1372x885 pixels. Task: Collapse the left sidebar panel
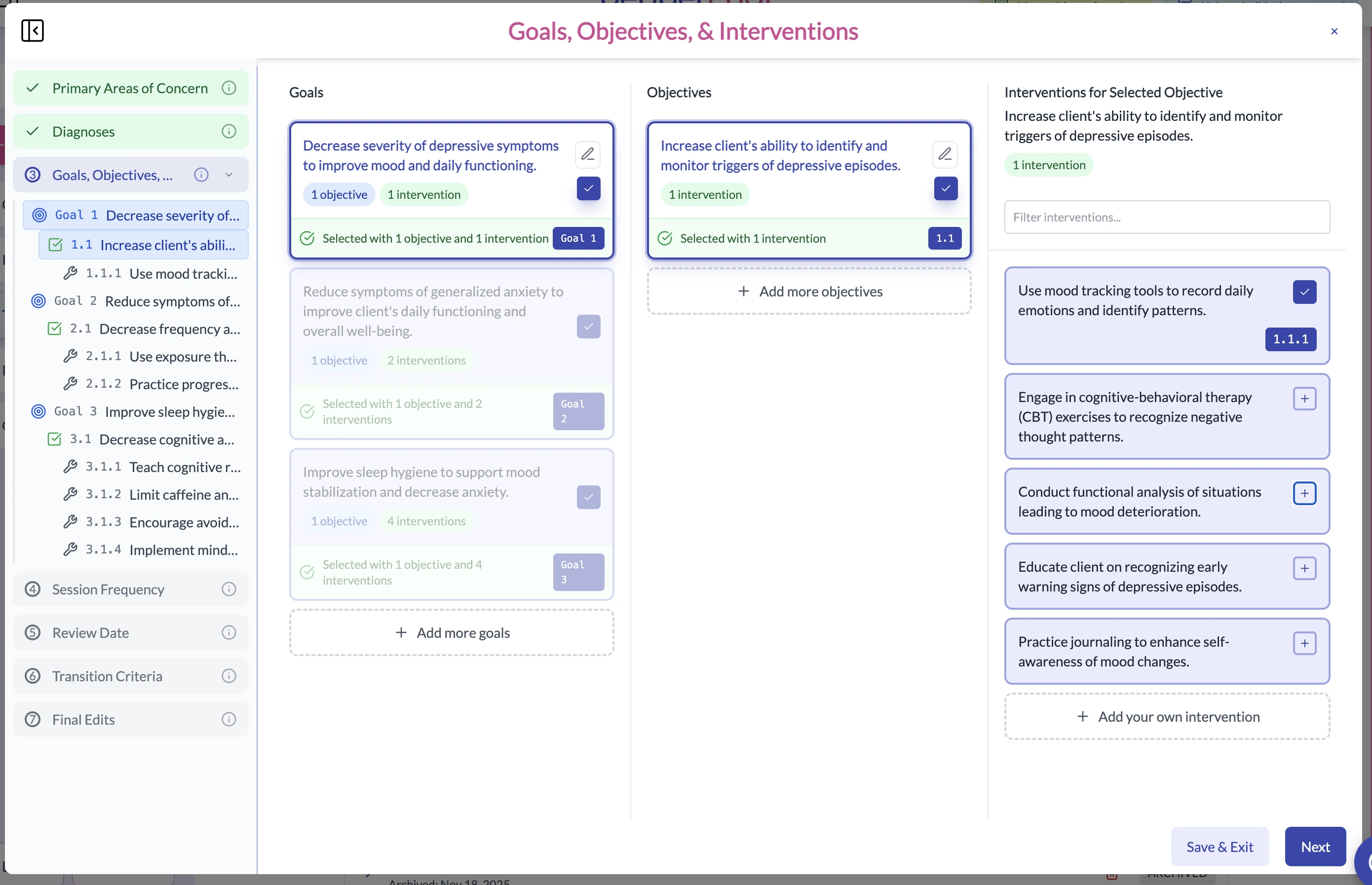[x=32, y=31]
